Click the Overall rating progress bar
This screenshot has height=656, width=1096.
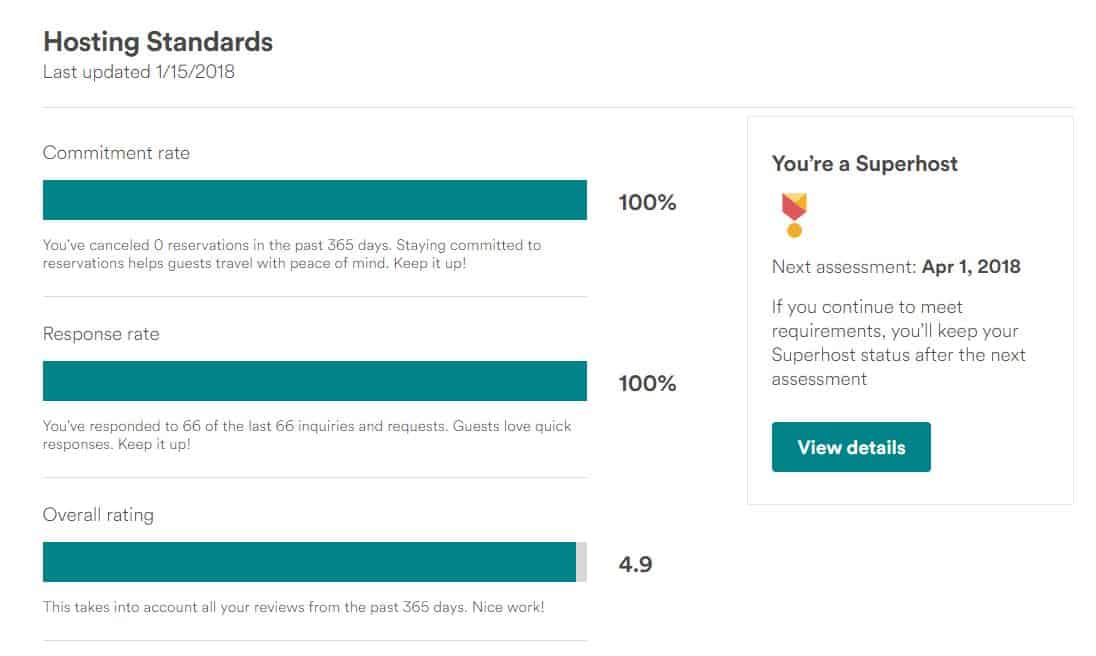click(x=315, y=562)
